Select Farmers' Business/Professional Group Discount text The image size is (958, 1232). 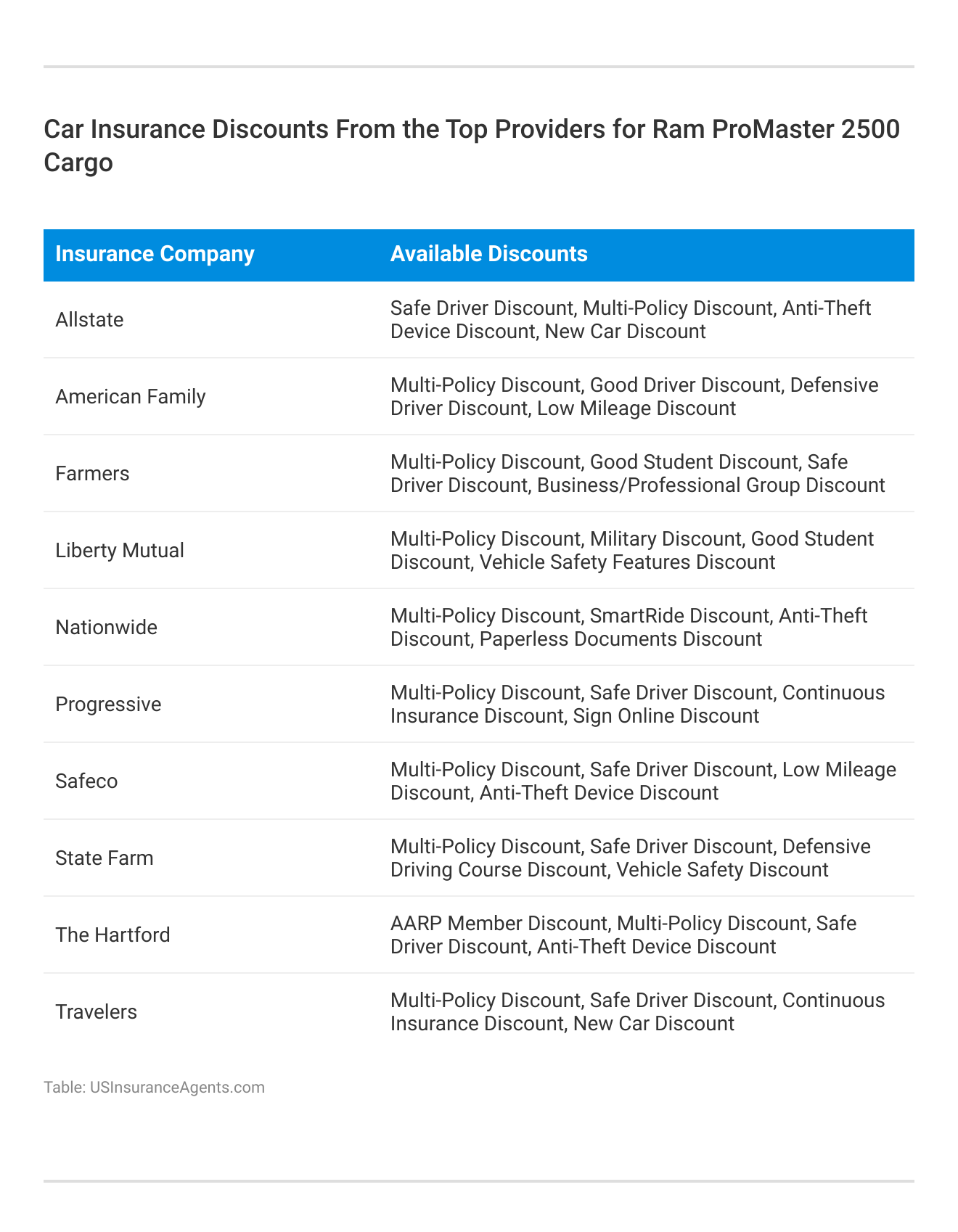pos(711,485)
